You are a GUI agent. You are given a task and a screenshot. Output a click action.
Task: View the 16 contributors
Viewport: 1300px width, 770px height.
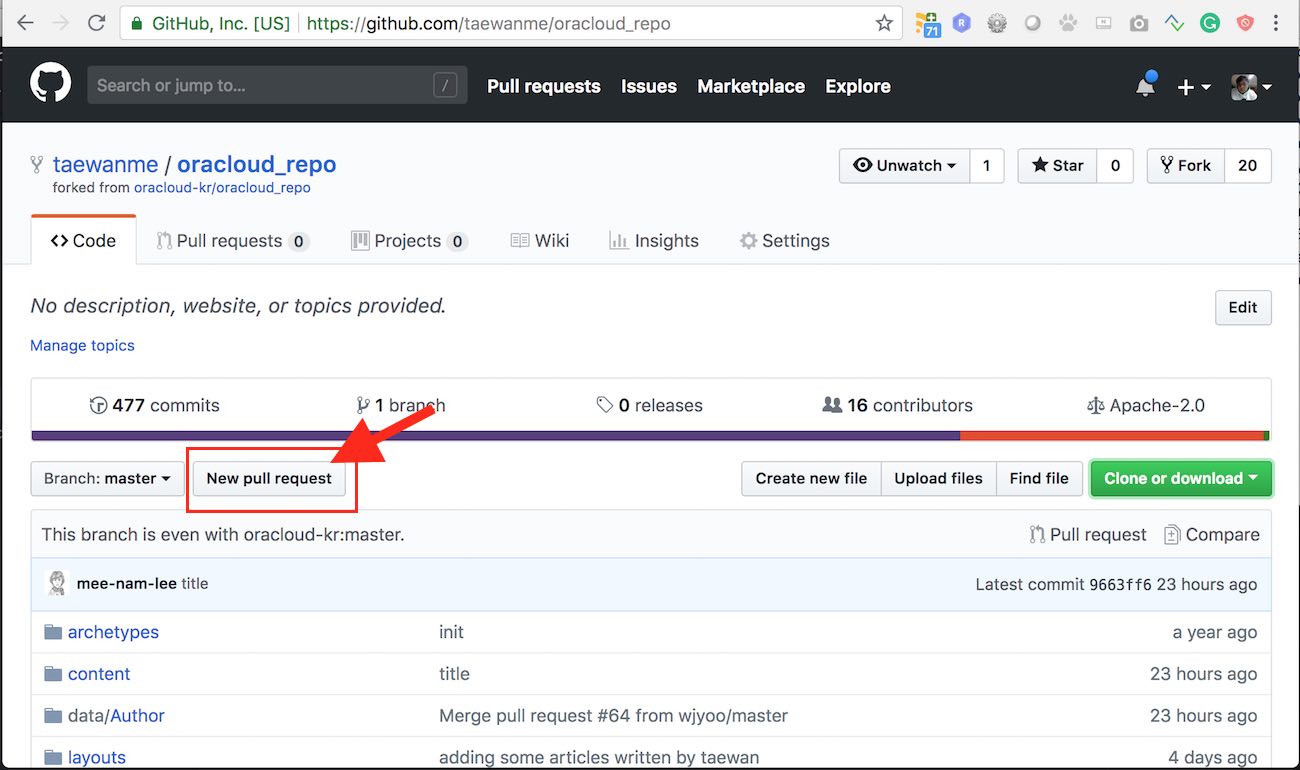pos(897,405)
